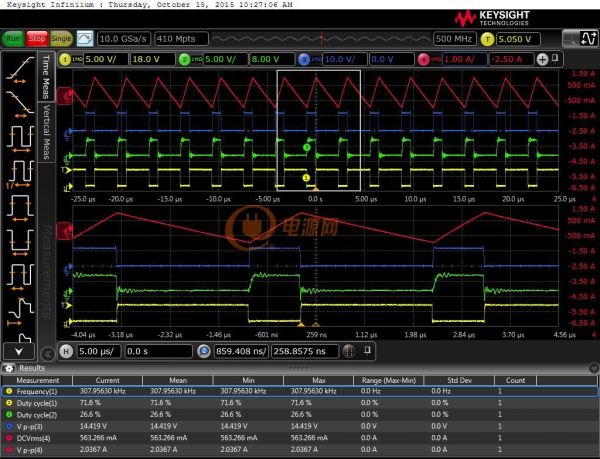The height and width of the screenshot is (459, 600).
Task: Edit trigger level 5.050 V field
Action: point(518,39)
